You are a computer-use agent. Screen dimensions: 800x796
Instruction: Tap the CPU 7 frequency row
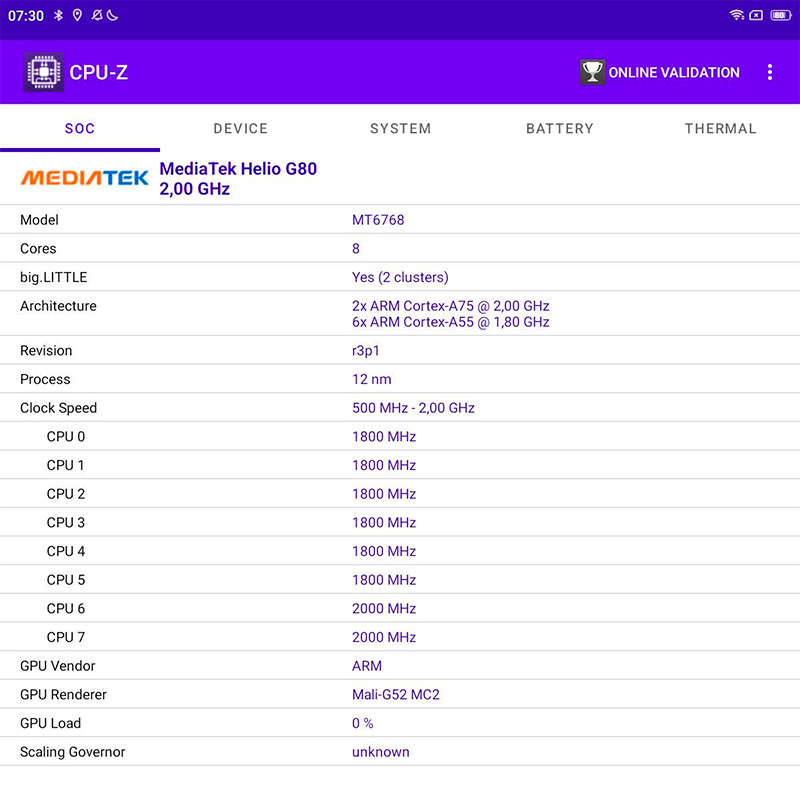coord(400,637)
